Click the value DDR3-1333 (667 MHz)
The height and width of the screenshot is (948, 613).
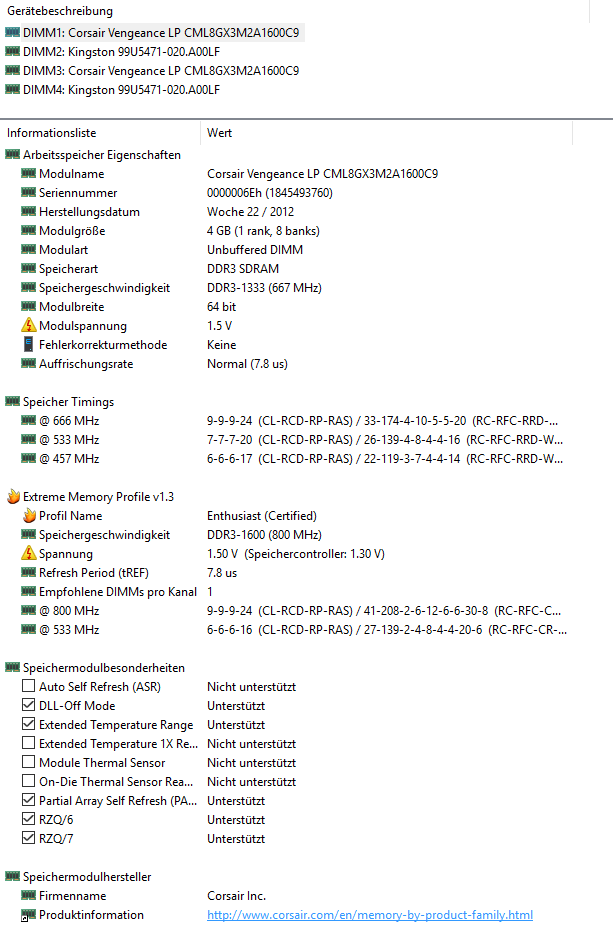tap(264, 288)
